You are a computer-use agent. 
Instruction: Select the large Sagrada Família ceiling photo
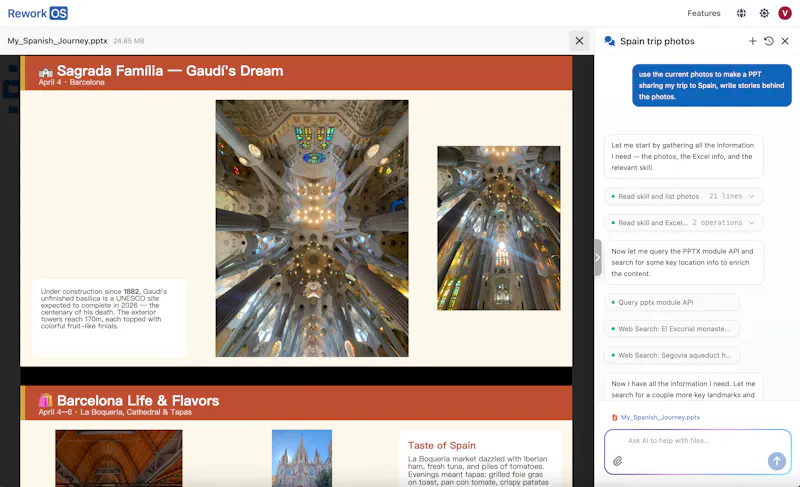pyautogui.click(x=312, y=228)
